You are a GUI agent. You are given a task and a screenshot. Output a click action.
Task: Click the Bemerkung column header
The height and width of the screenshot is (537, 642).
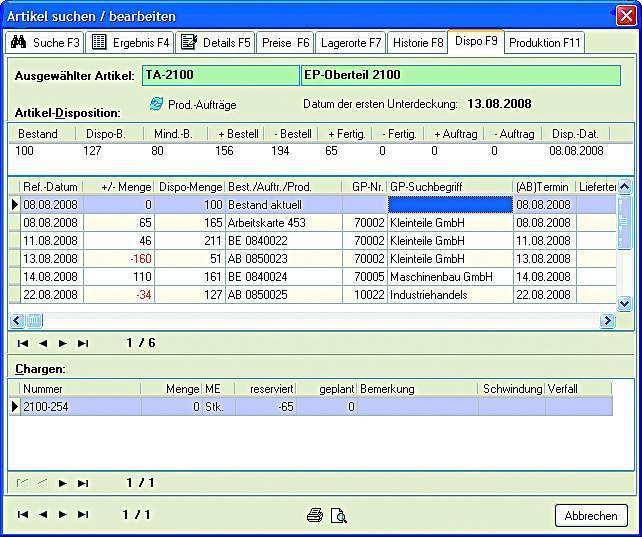coord(418,389)
